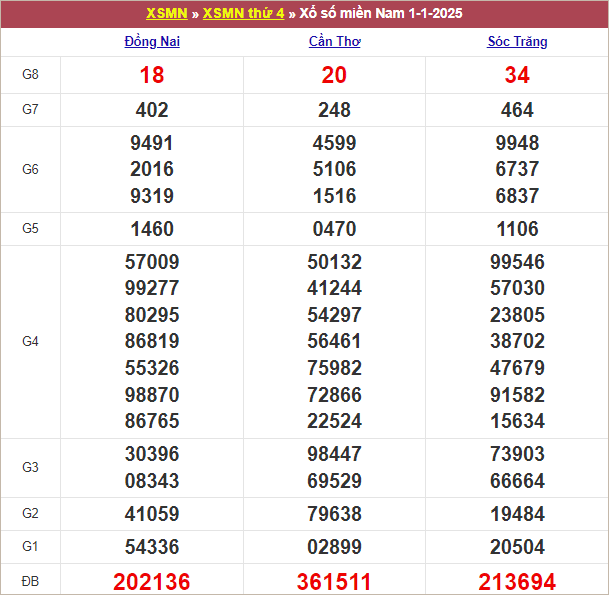Select the G5 row label
The height and width of the screenshot is (595, 609).
pos(30,228)
